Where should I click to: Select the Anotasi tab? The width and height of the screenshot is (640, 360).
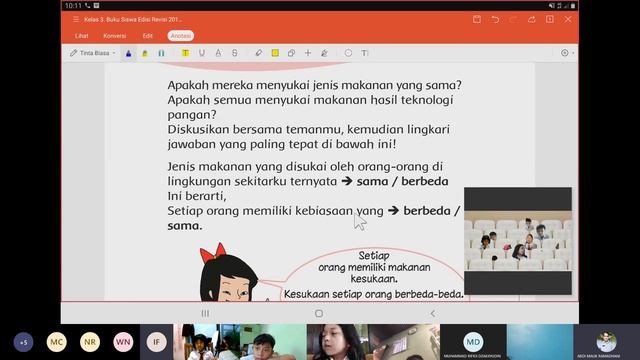(x=180, y=36)
